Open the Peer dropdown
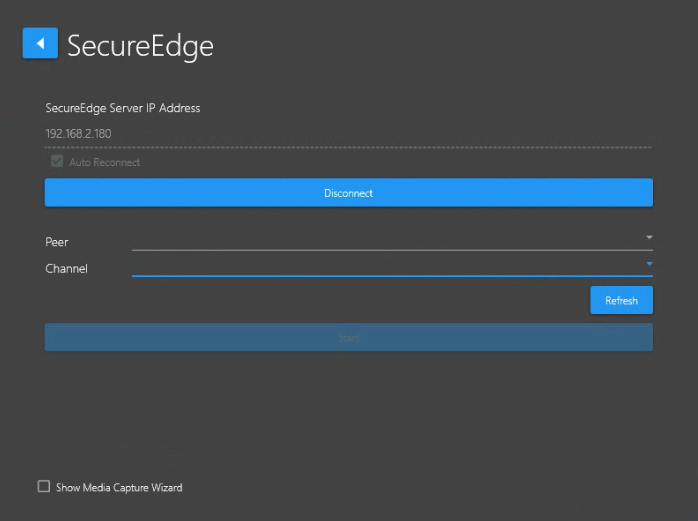This screenshot has height=521, width=698. [392, 240]
